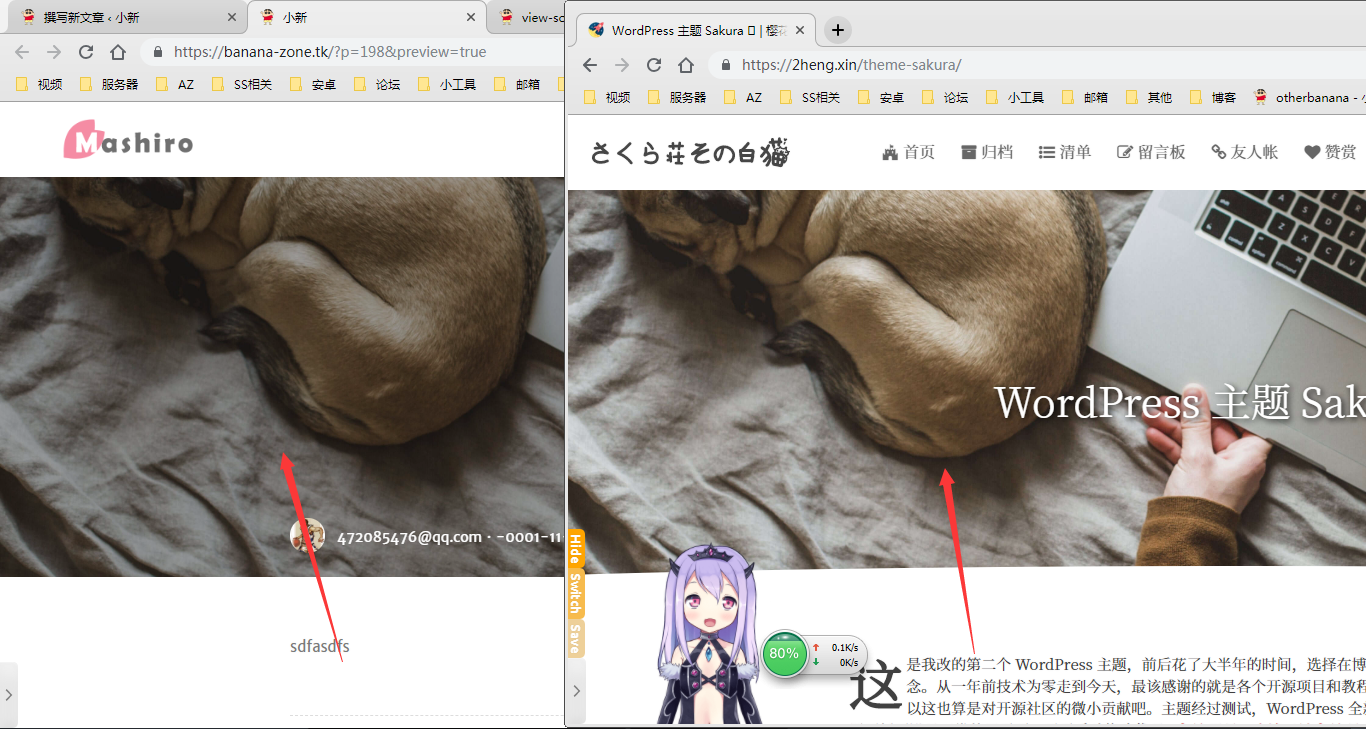This screenshot has height=729, width=1366.
Task: Select the 小新 preview tab
Action: tap(366, 17)
